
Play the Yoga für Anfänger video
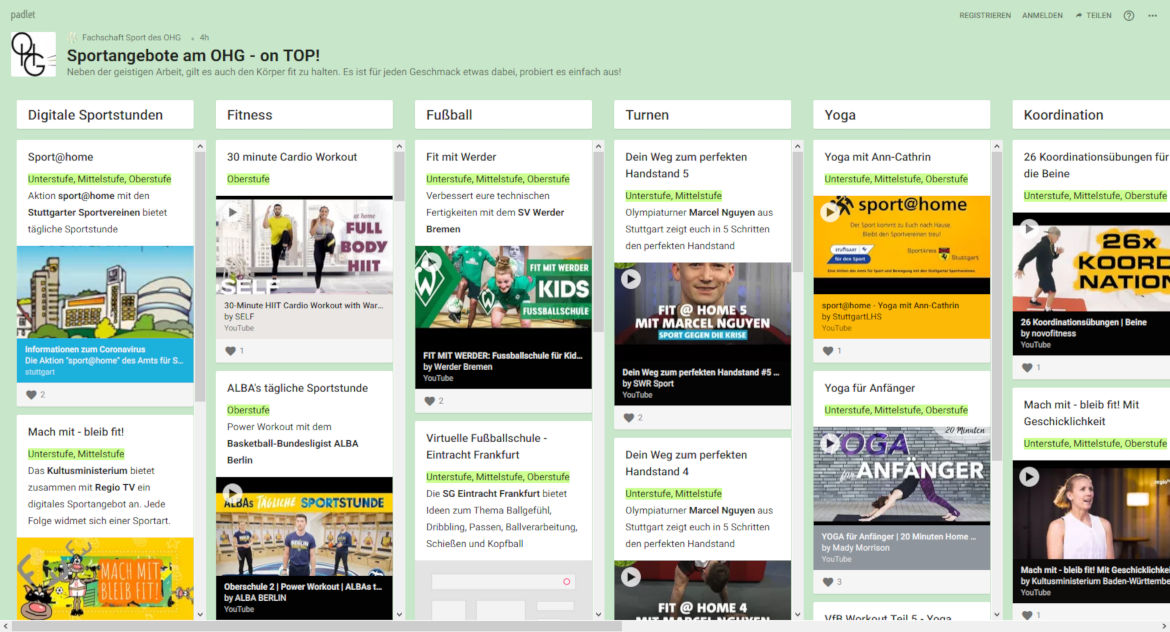830,444
